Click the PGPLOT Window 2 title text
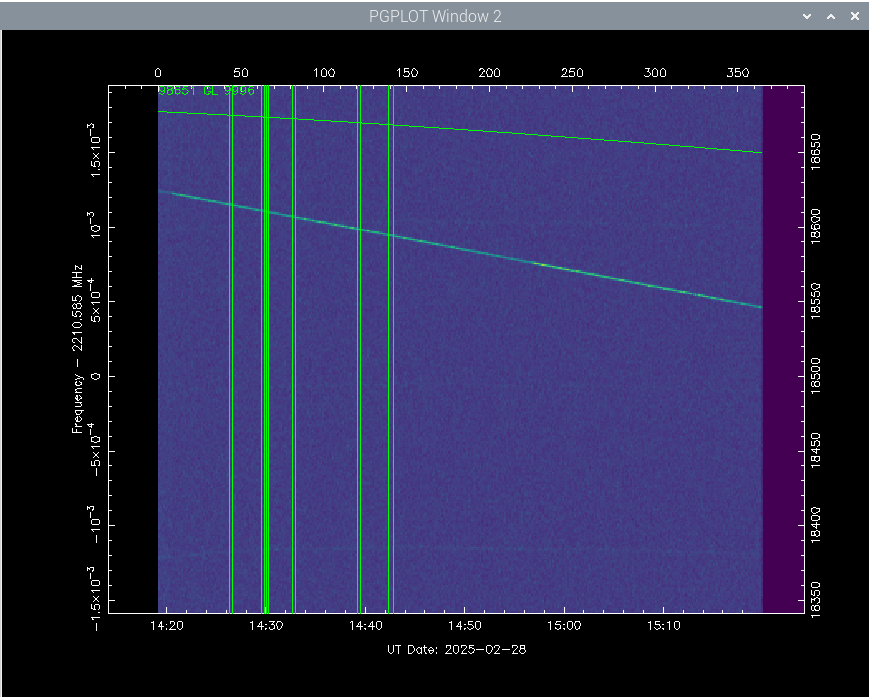This screenshot has height=699, width=869. pos(435,17)
